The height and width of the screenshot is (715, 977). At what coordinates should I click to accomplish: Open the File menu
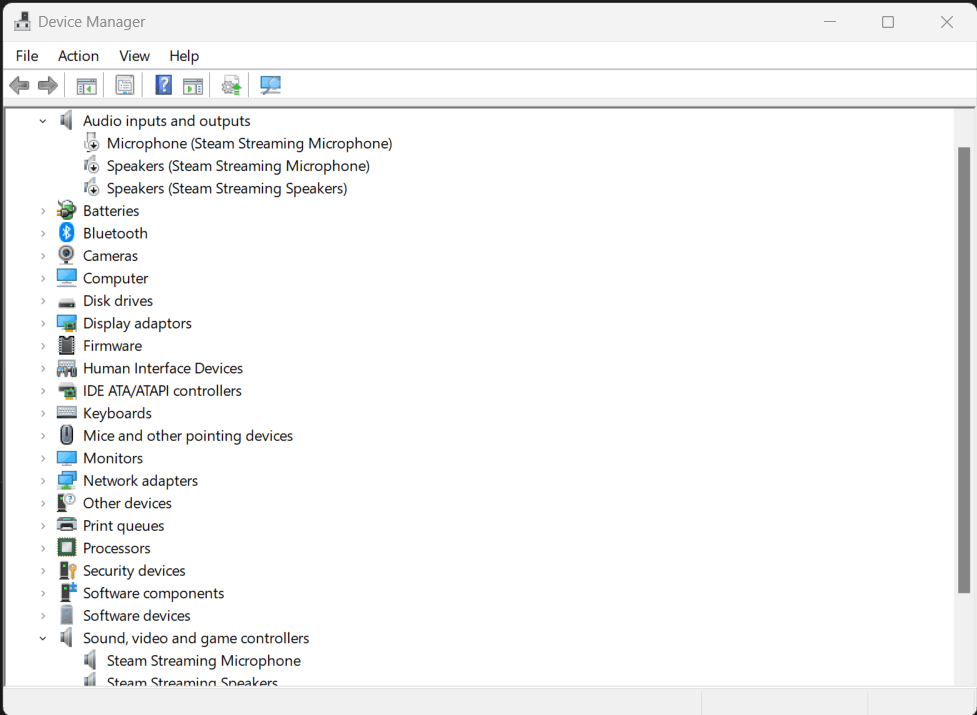click(26, 56)
